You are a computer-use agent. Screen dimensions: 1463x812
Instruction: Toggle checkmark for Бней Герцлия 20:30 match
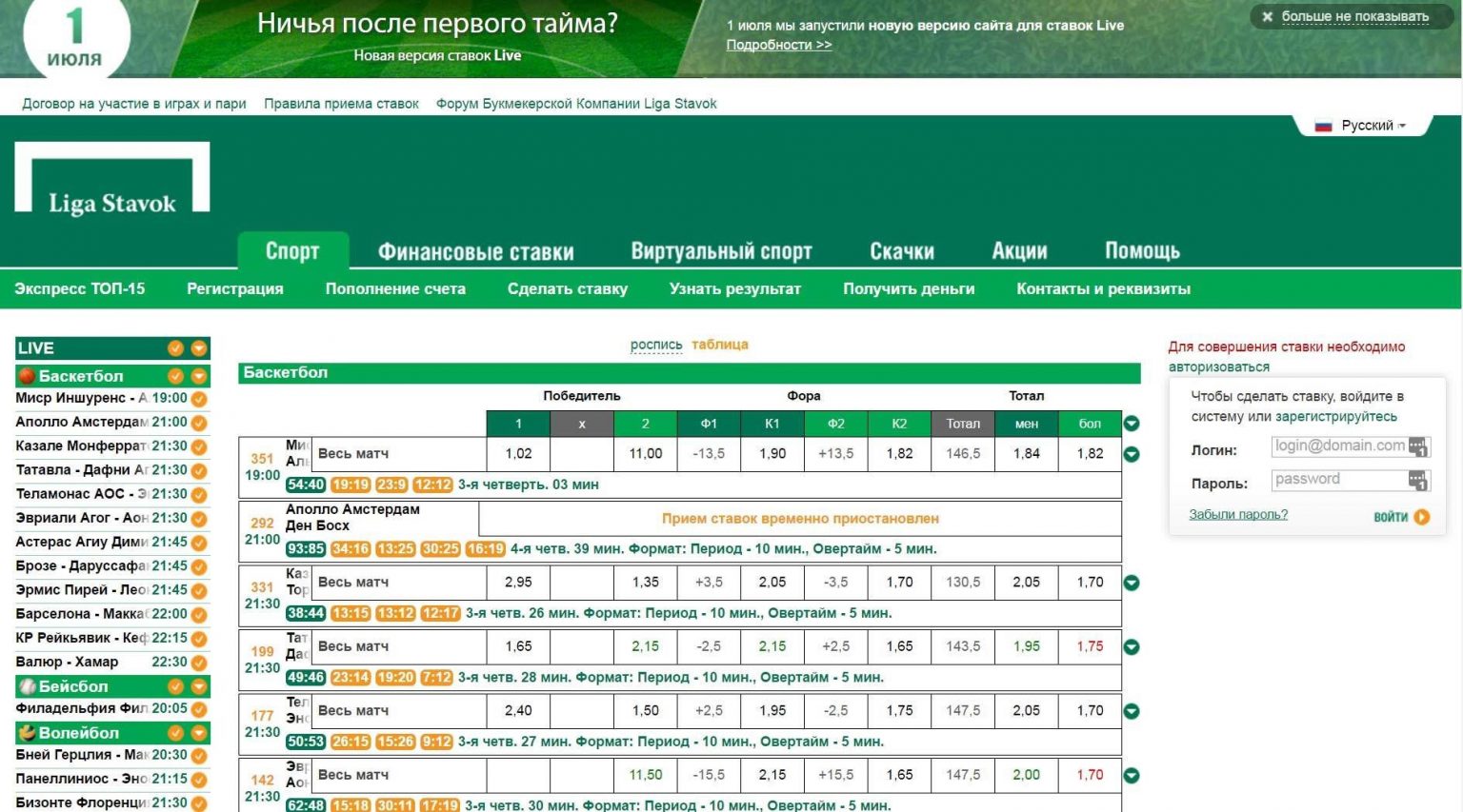coord(199,756)
